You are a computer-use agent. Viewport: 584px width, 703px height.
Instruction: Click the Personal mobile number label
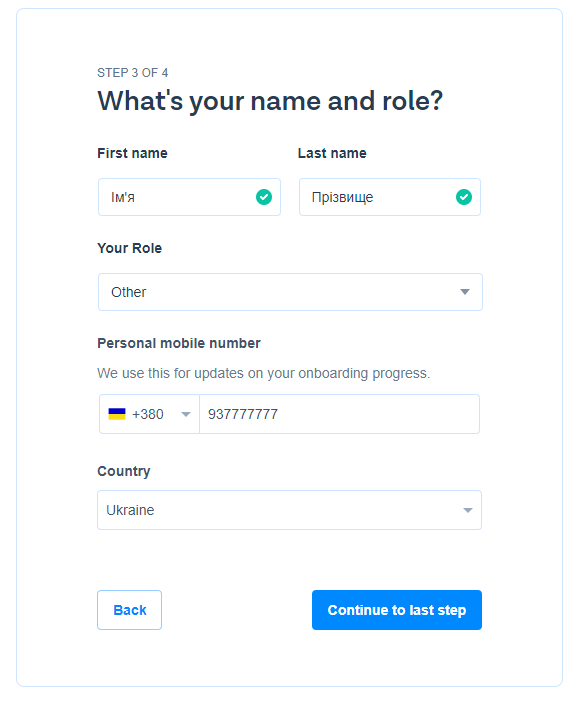coord(179,343)
